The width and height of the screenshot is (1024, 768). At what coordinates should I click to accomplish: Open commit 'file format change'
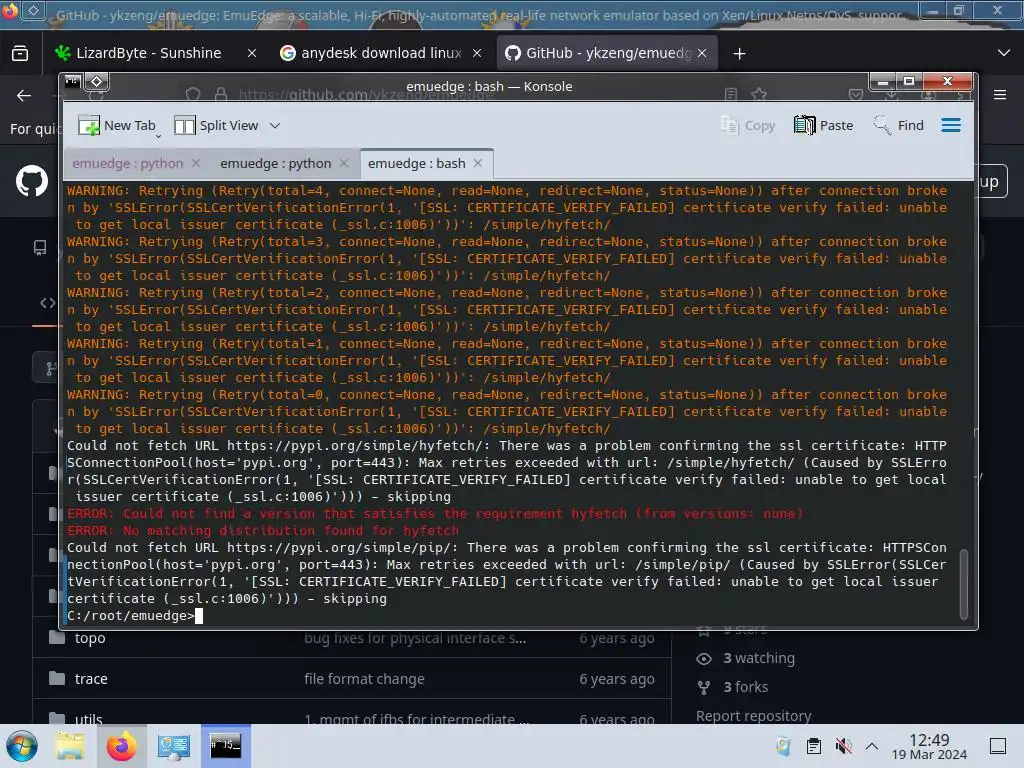click(x=364, y=679)
